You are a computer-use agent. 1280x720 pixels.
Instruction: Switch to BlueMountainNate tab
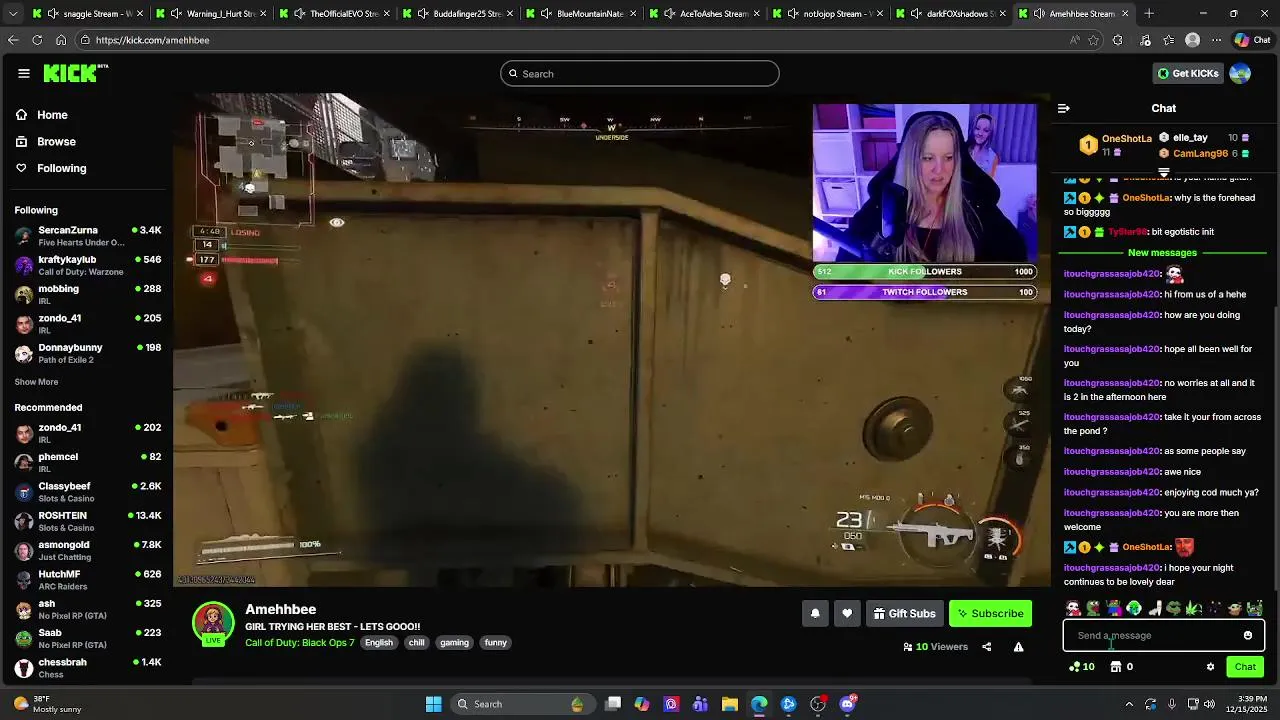click(580, 14)
